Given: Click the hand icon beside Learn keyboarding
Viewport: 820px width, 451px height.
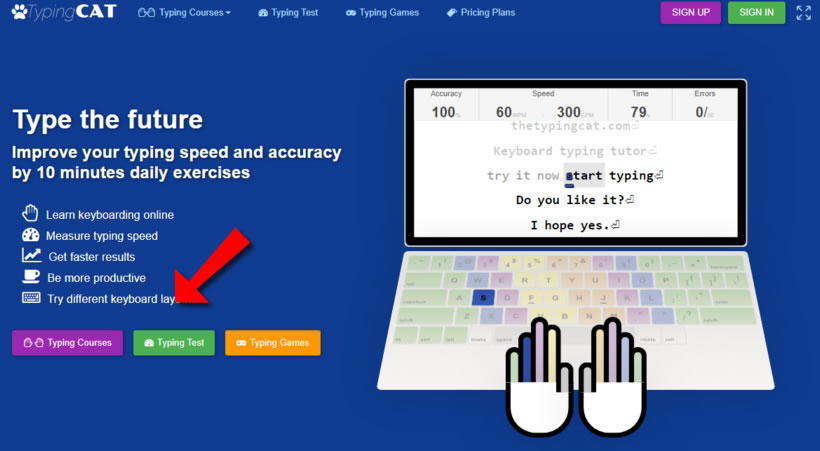Looking at the screenshot, I should point(30,213).
